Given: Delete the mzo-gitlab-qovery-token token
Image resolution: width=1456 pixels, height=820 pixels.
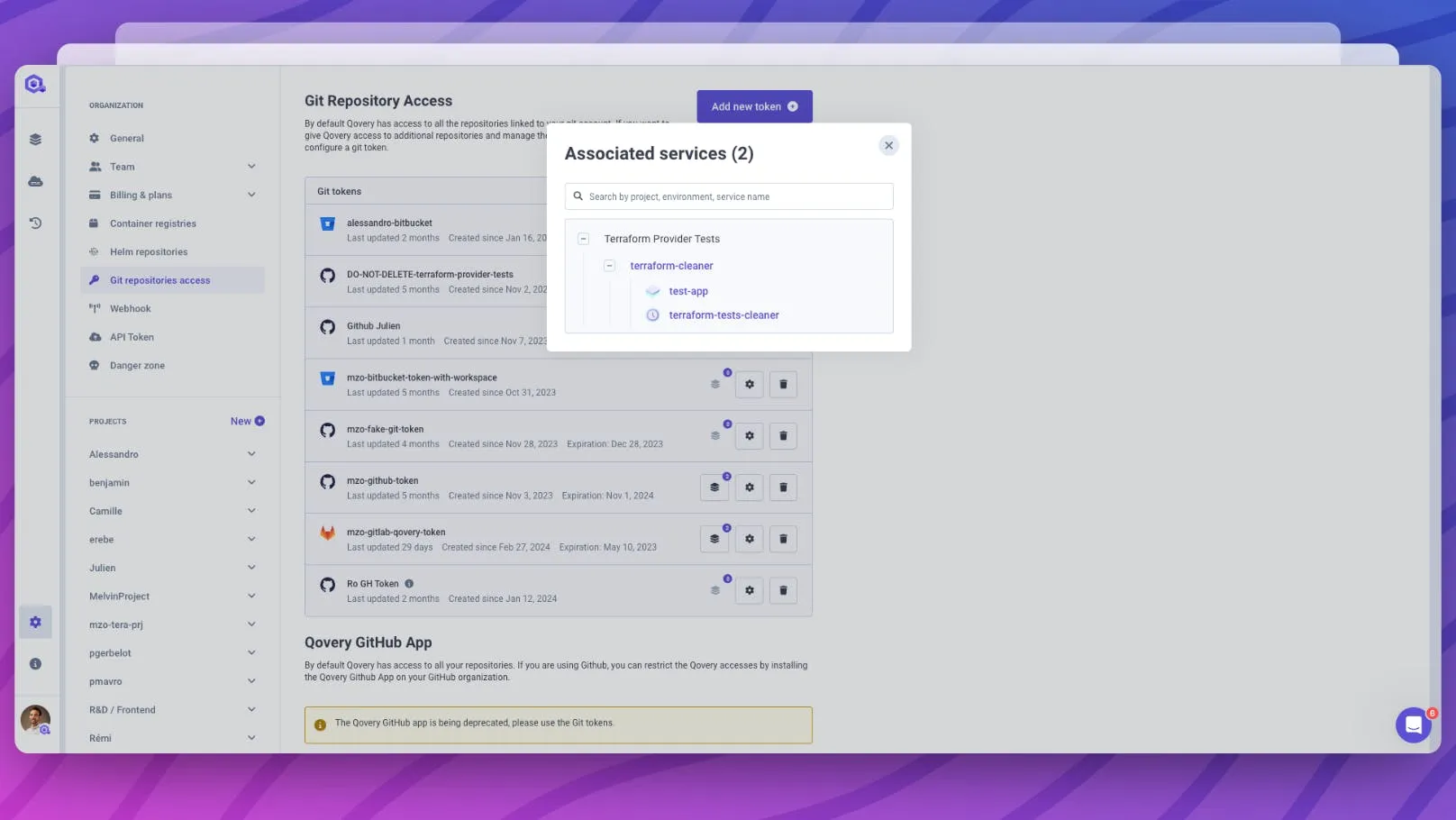Looking at the screenshot, I should coord(783,539).
